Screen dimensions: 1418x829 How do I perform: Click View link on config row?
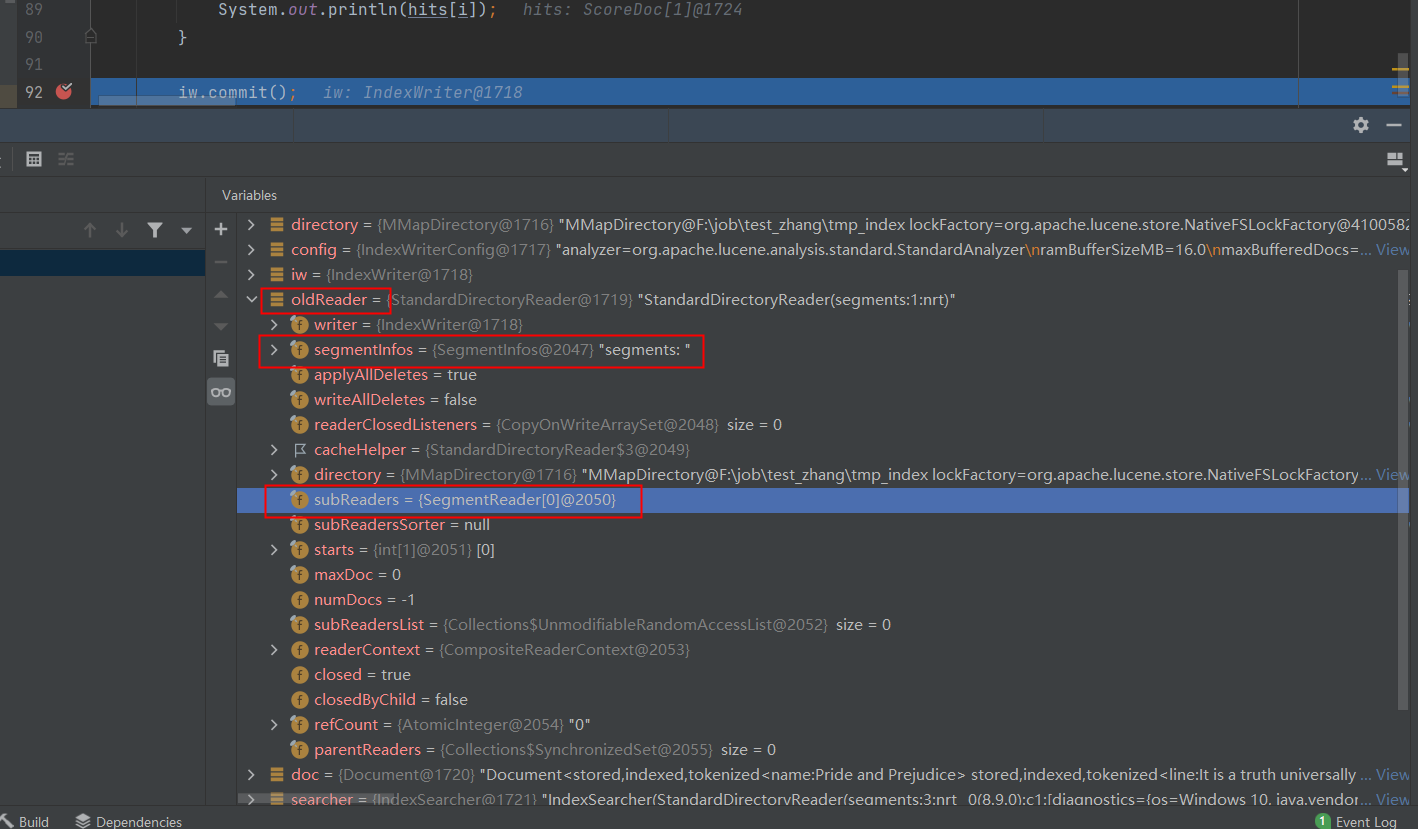(x=1393, y=250)
